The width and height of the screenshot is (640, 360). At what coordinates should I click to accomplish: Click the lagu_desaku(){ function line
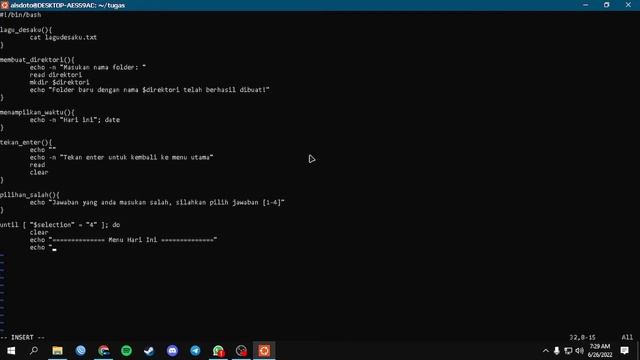coord(26,30)
